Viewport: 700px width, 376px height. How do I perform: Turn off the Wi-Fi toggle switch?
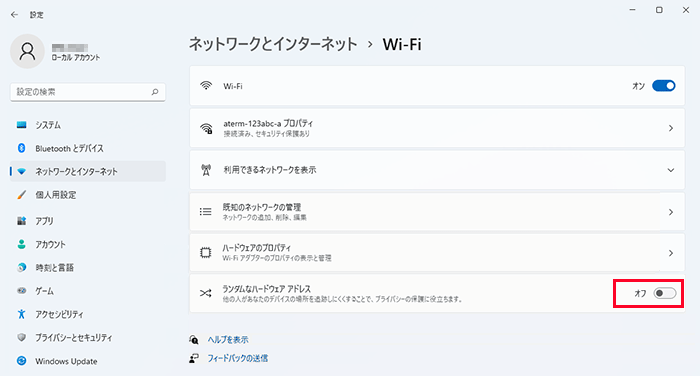point(664,86)
